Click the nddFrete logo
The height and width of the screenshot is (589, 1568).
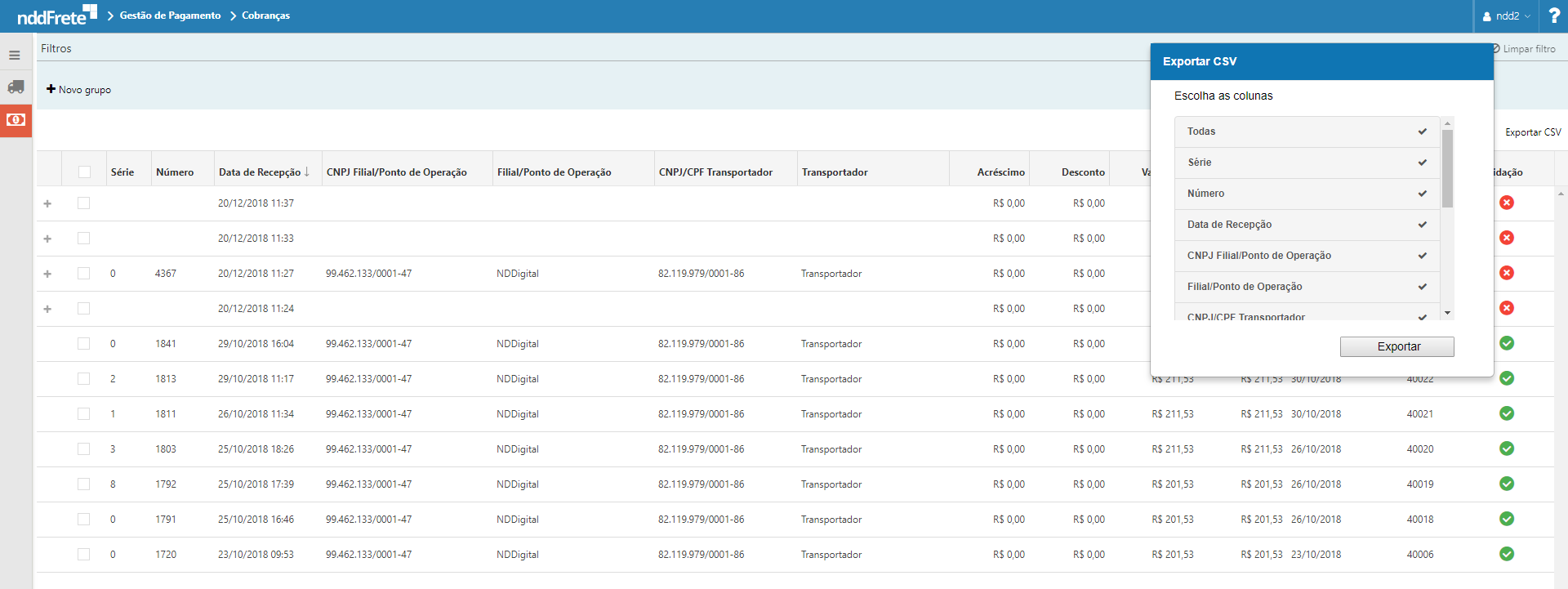click(x=56, y=16)
